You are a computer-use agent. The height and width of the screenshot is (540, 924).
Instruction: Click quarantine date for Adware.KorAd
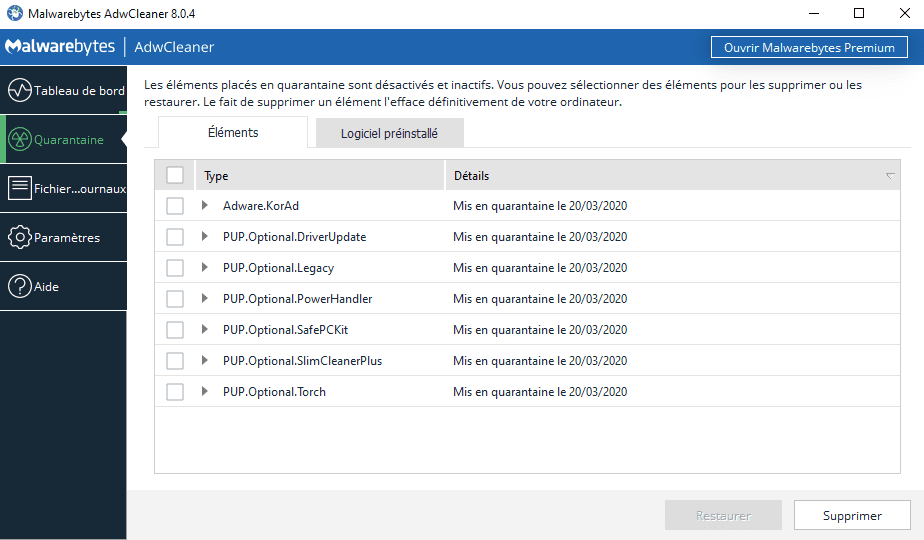pyautogui.click(x=540, y=206)
